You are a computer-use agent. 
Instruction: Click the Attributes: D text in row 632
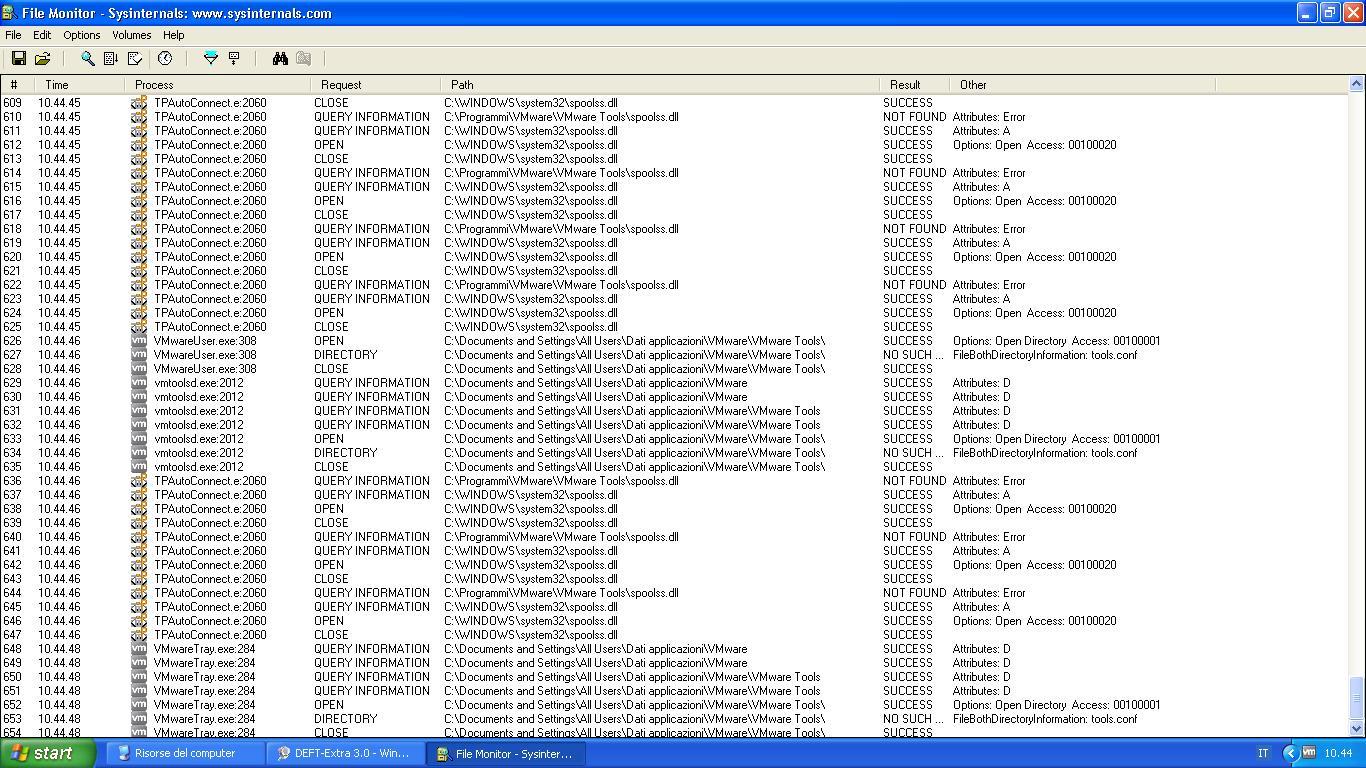(x=981, y=425)
